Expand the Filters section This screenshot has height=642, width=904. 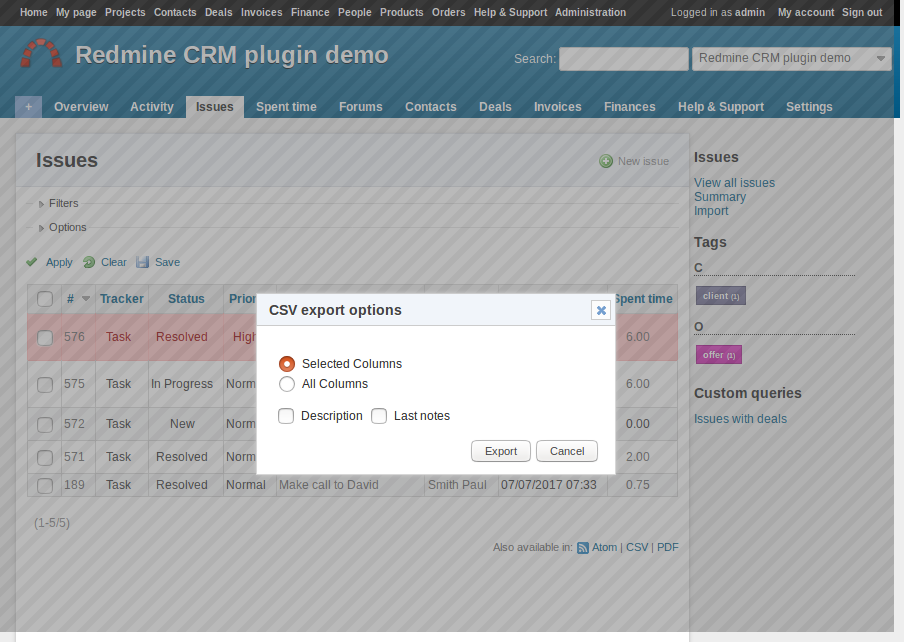(42, 204)
